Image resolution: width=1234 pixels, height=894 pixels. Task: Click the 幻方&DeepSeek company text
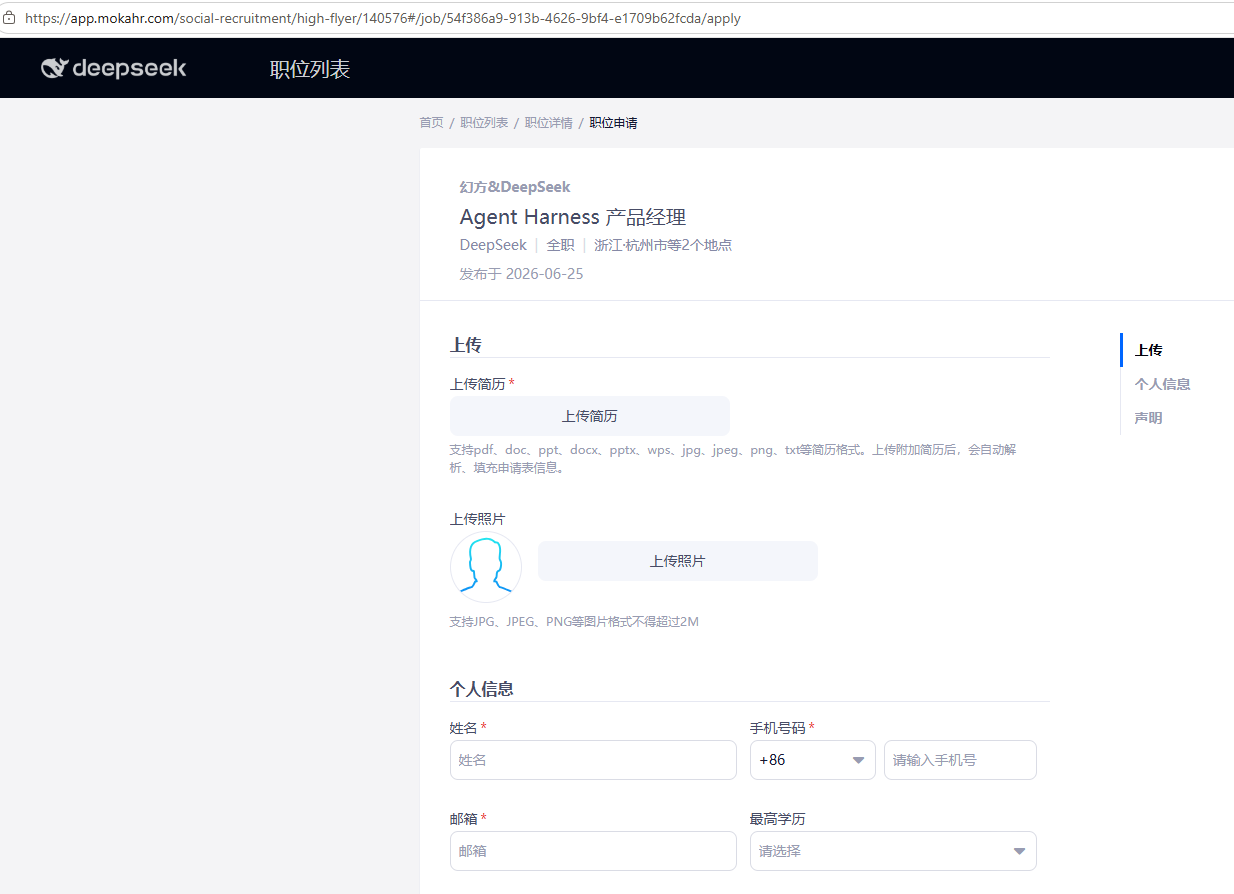pyautogui.click(x=515, y=187)
